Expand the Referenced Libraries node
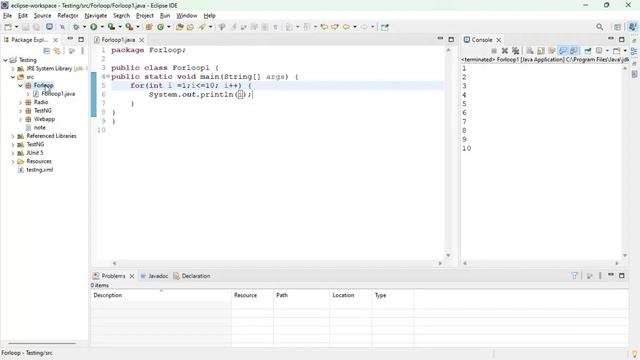The height and width of the screenshot is (360, 640). pyautogui.click(x=13, y=136)
